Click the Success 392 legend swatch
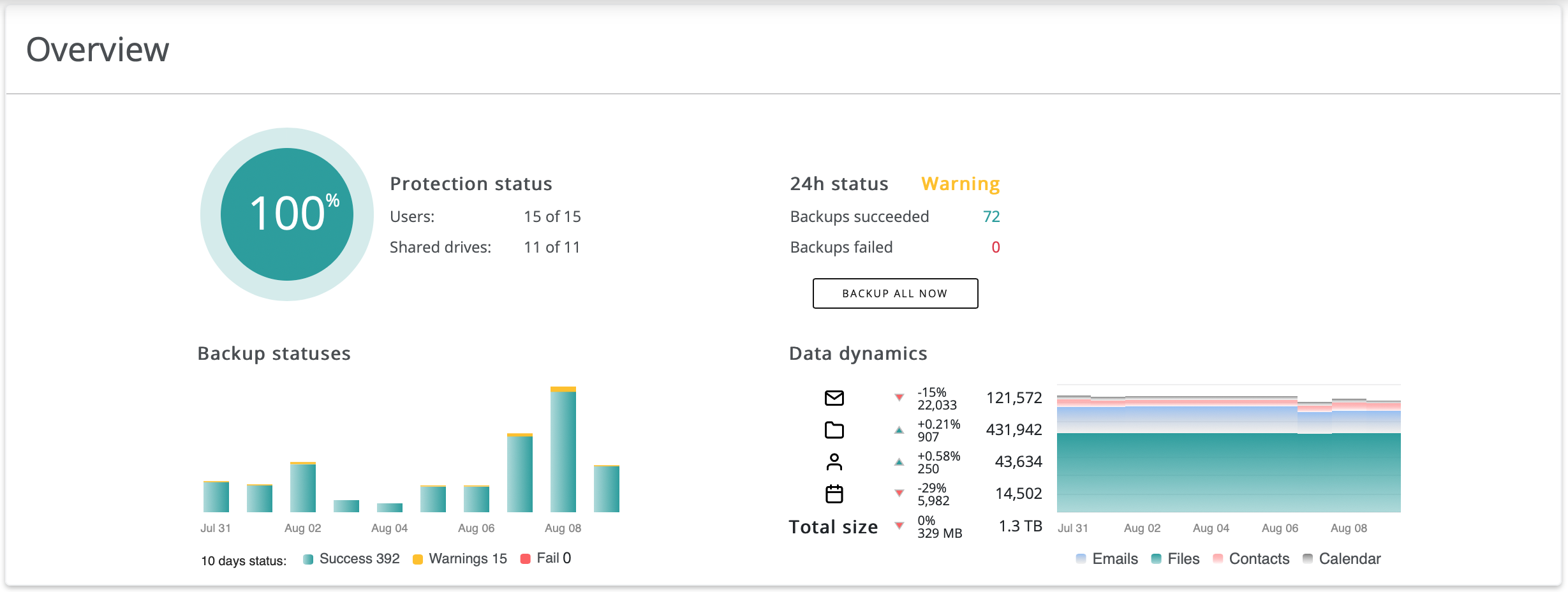 tap(309, 559)
